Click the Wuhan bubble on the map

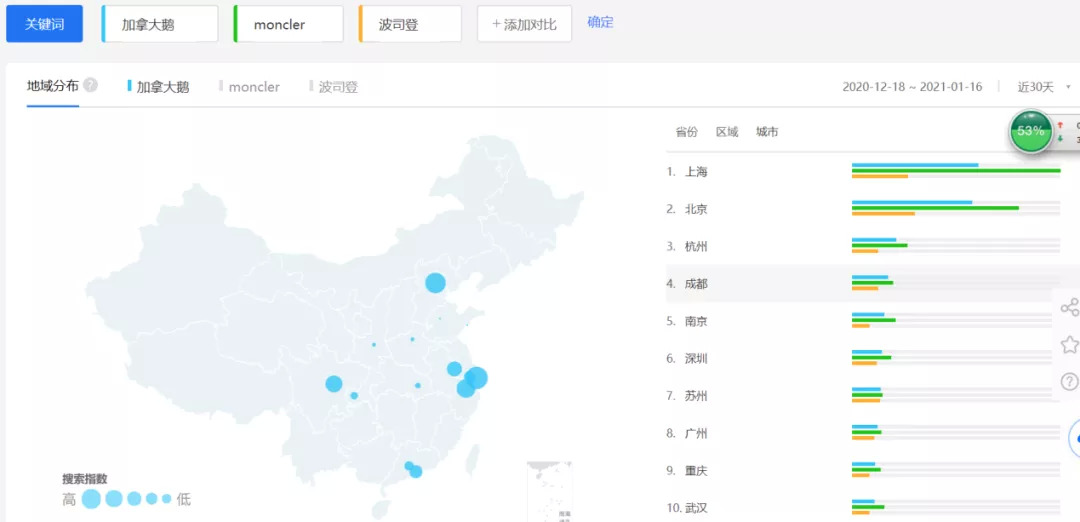[417, 386]
